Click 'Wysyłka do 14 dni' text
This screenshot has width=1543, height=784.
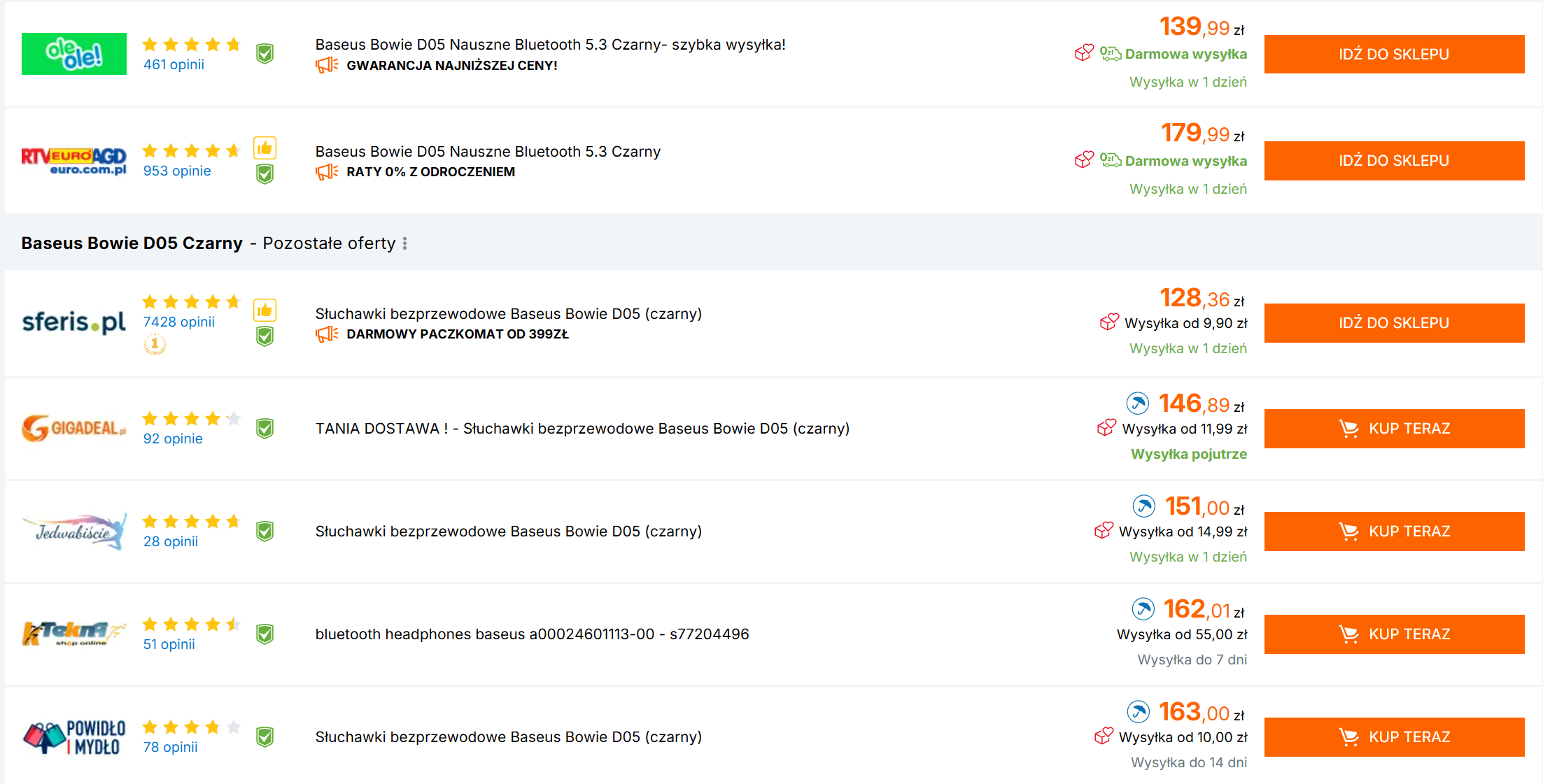1189,763
